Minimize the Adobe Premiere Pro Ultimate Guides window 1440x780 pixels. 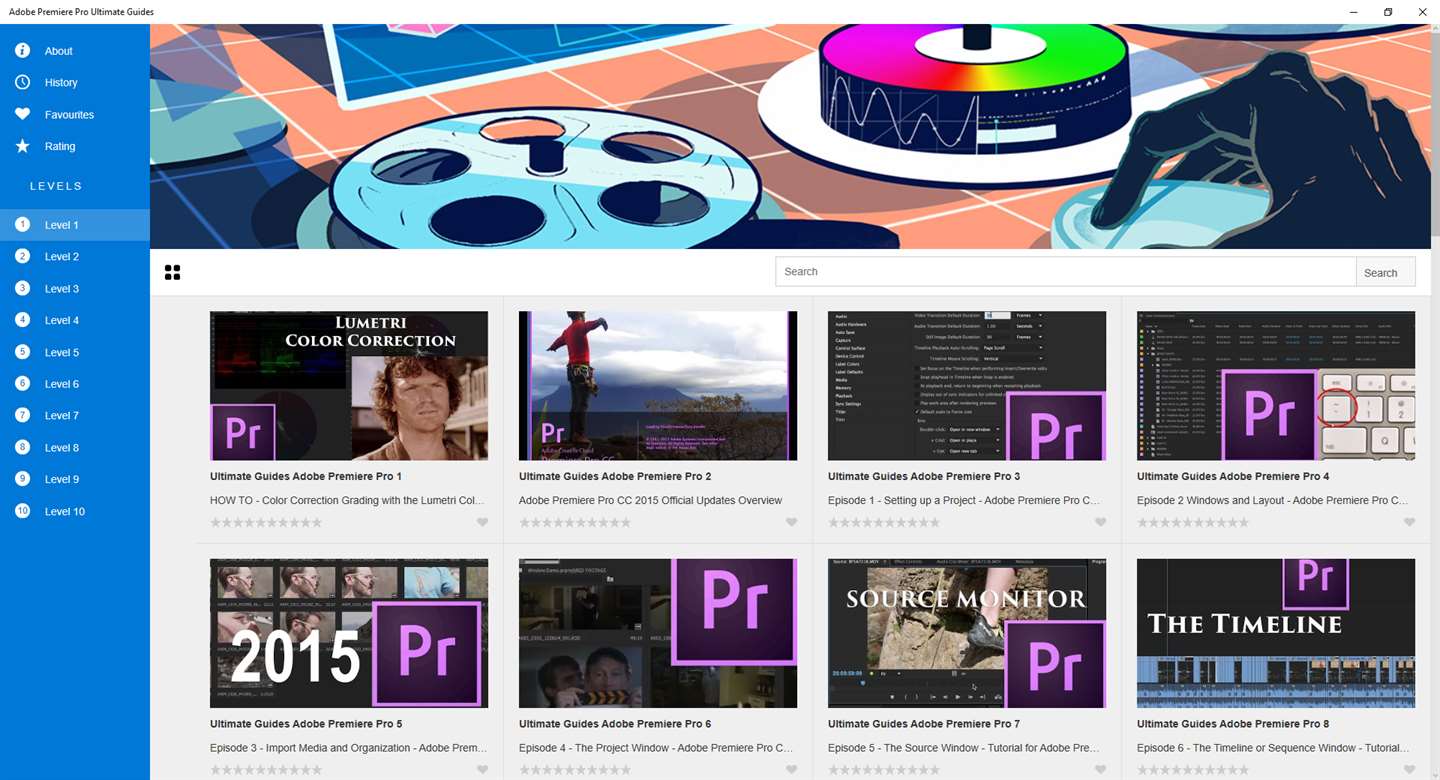click(1353, 12)
